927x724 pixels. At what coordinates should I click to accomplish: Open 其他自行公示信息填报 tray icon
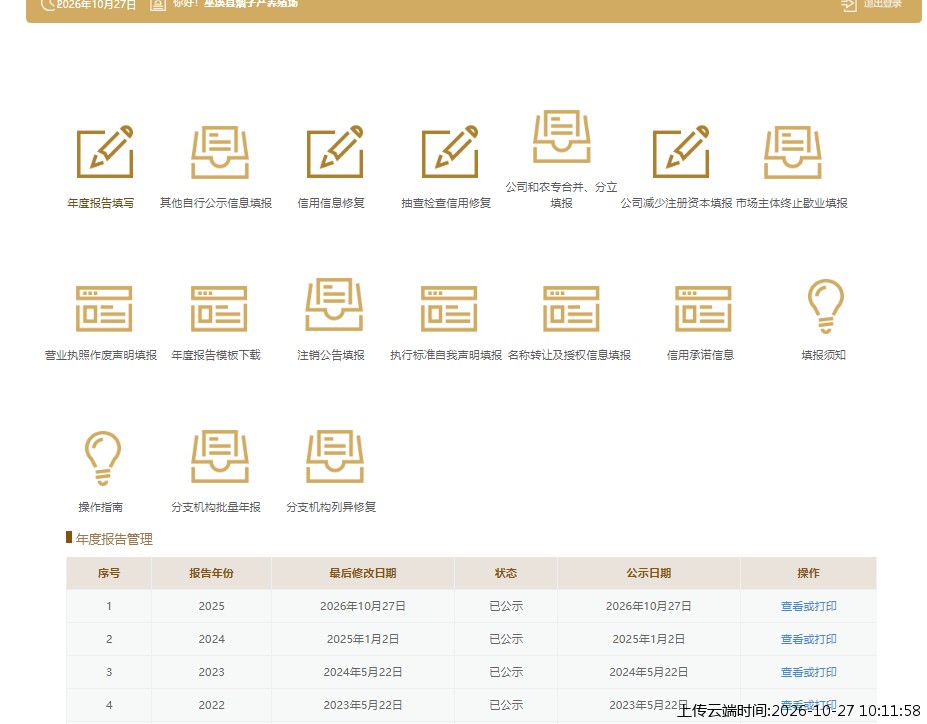click(219, 152)
